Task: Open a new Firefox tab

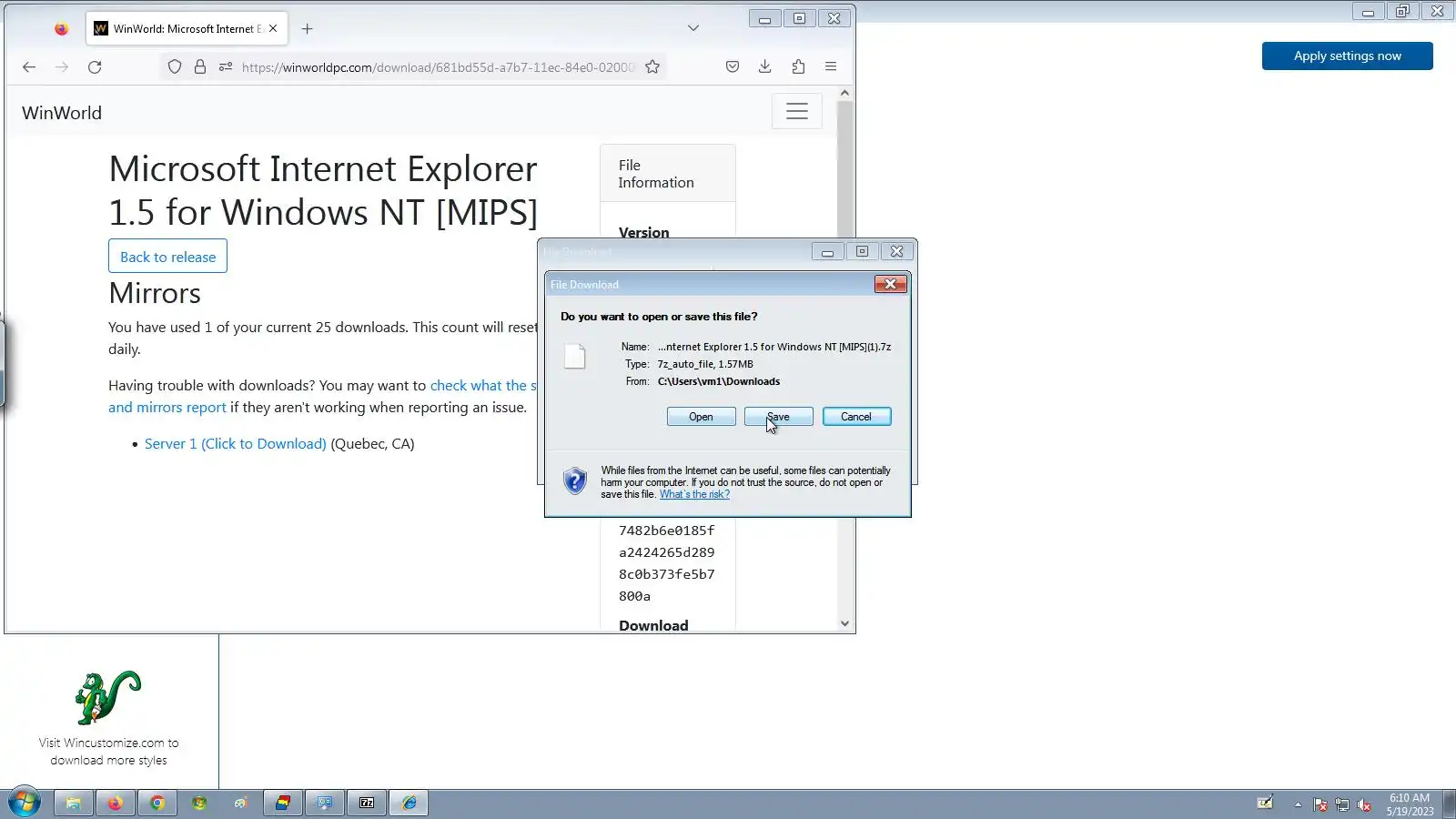Action: tap(308, 28)
